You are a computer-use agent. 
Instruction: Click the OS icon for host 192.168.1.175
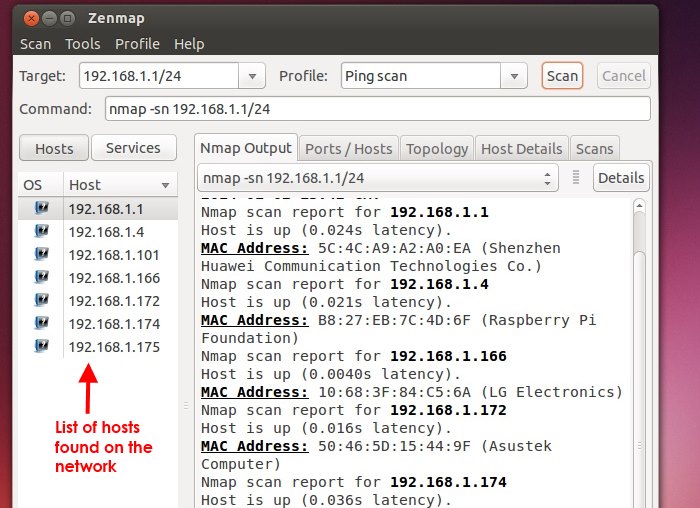(42, 346)
